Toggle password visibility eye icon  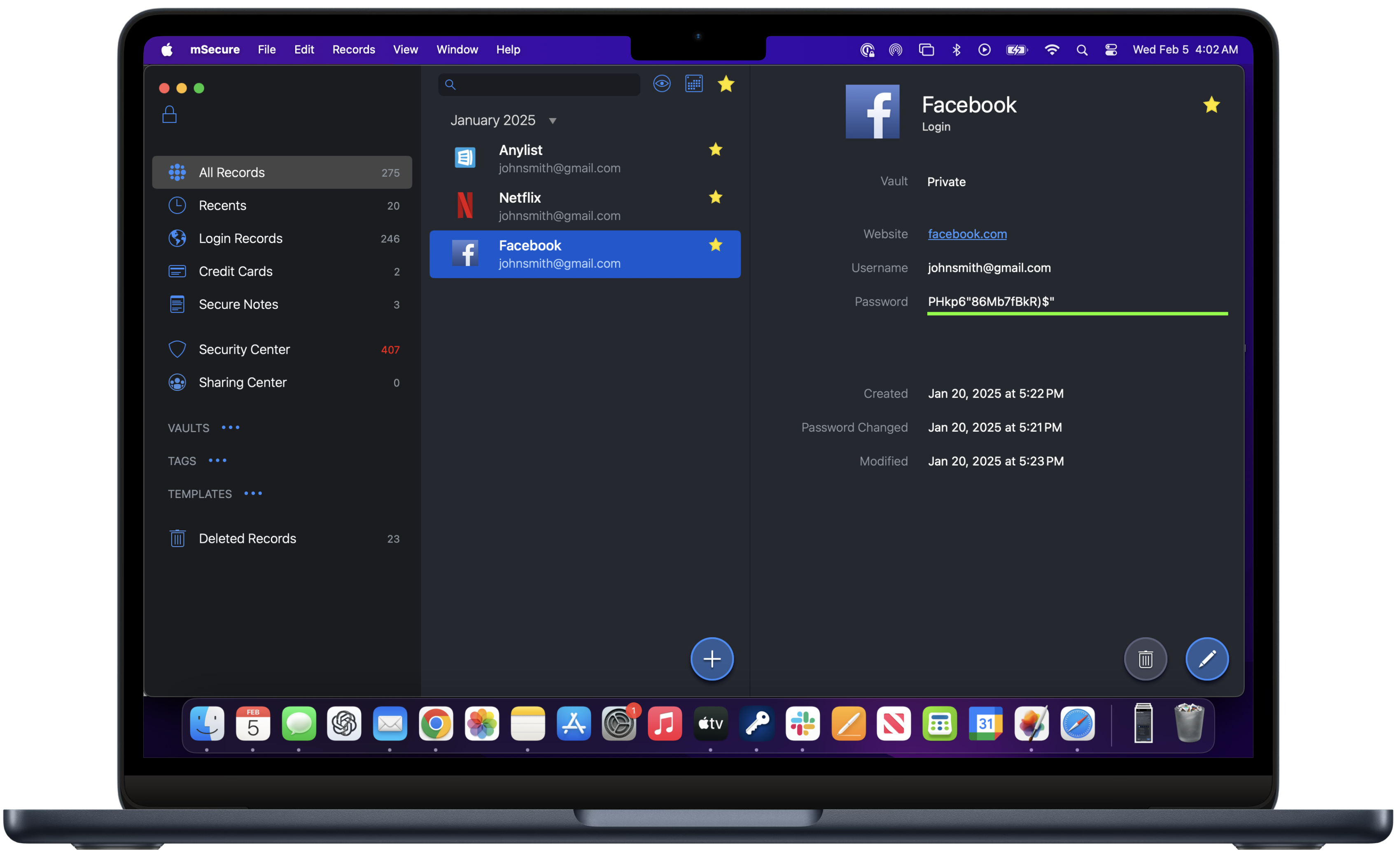(x=662, y=84)
